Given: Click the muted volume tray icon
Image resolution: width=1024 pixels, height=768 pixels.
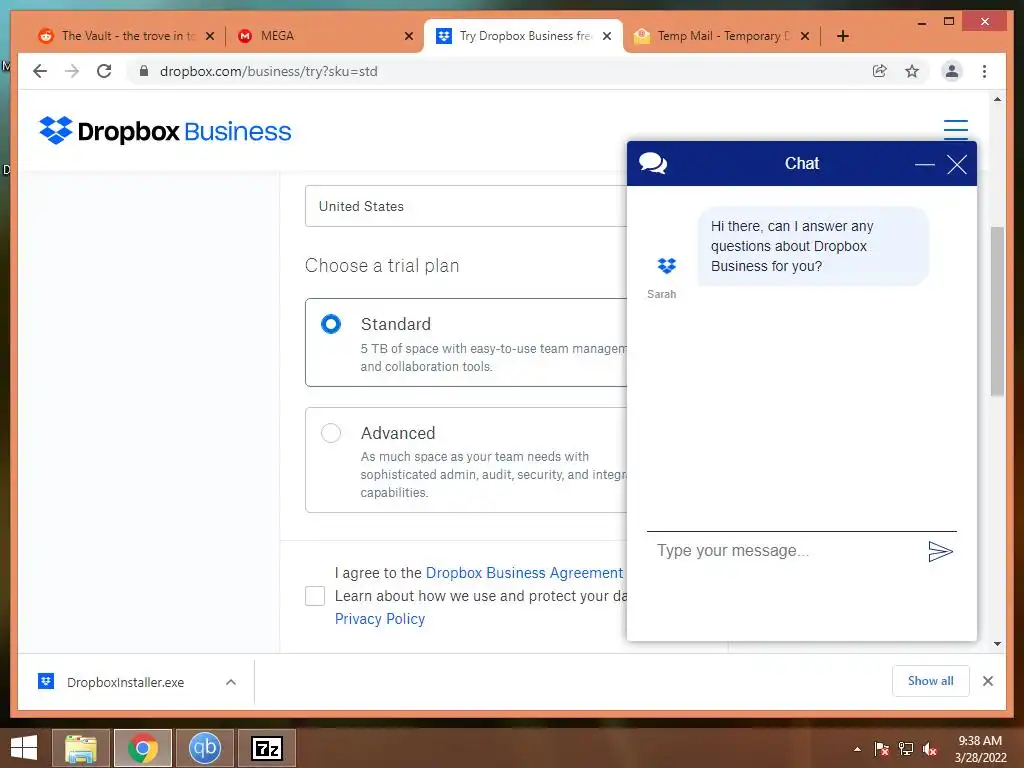Looking at the screenshot, I should 929,749.
